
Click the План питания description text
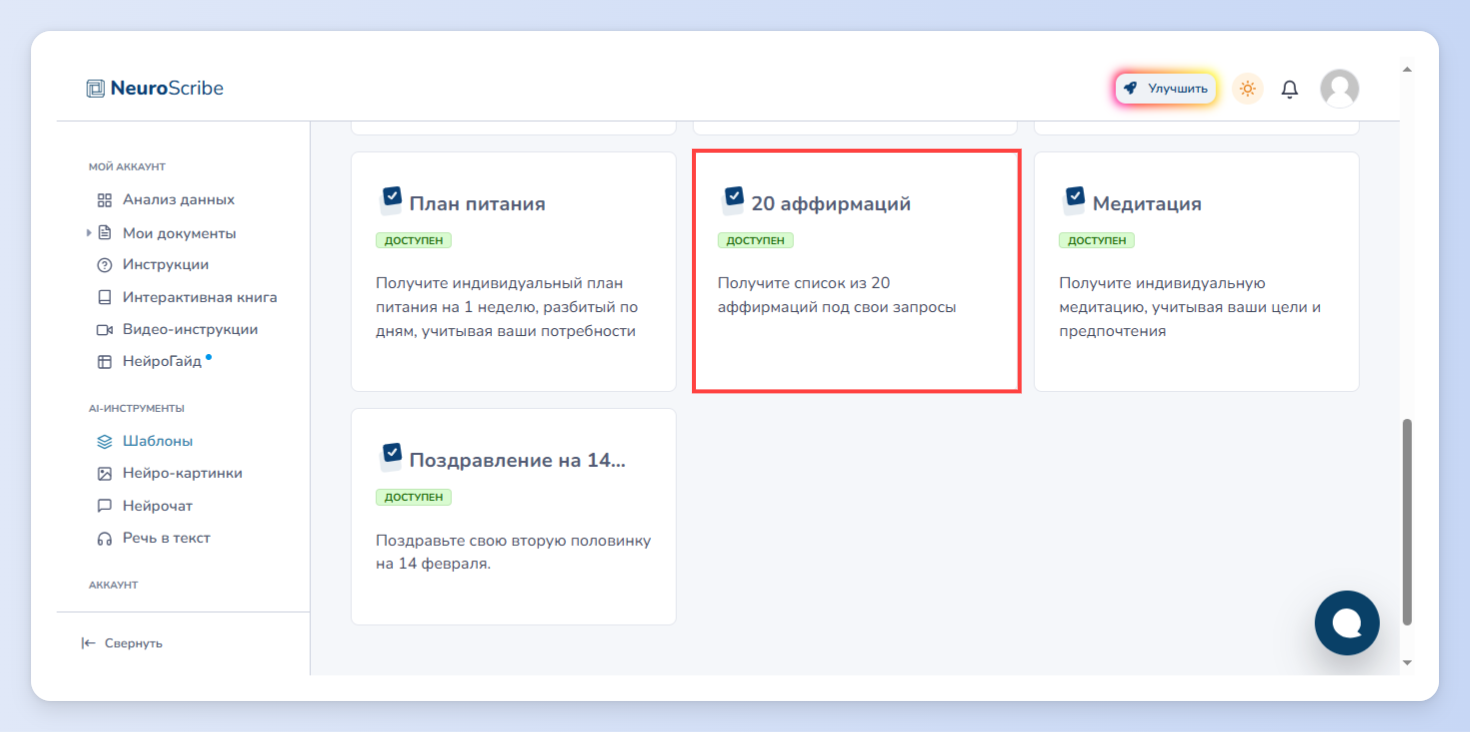click(507, 307)
